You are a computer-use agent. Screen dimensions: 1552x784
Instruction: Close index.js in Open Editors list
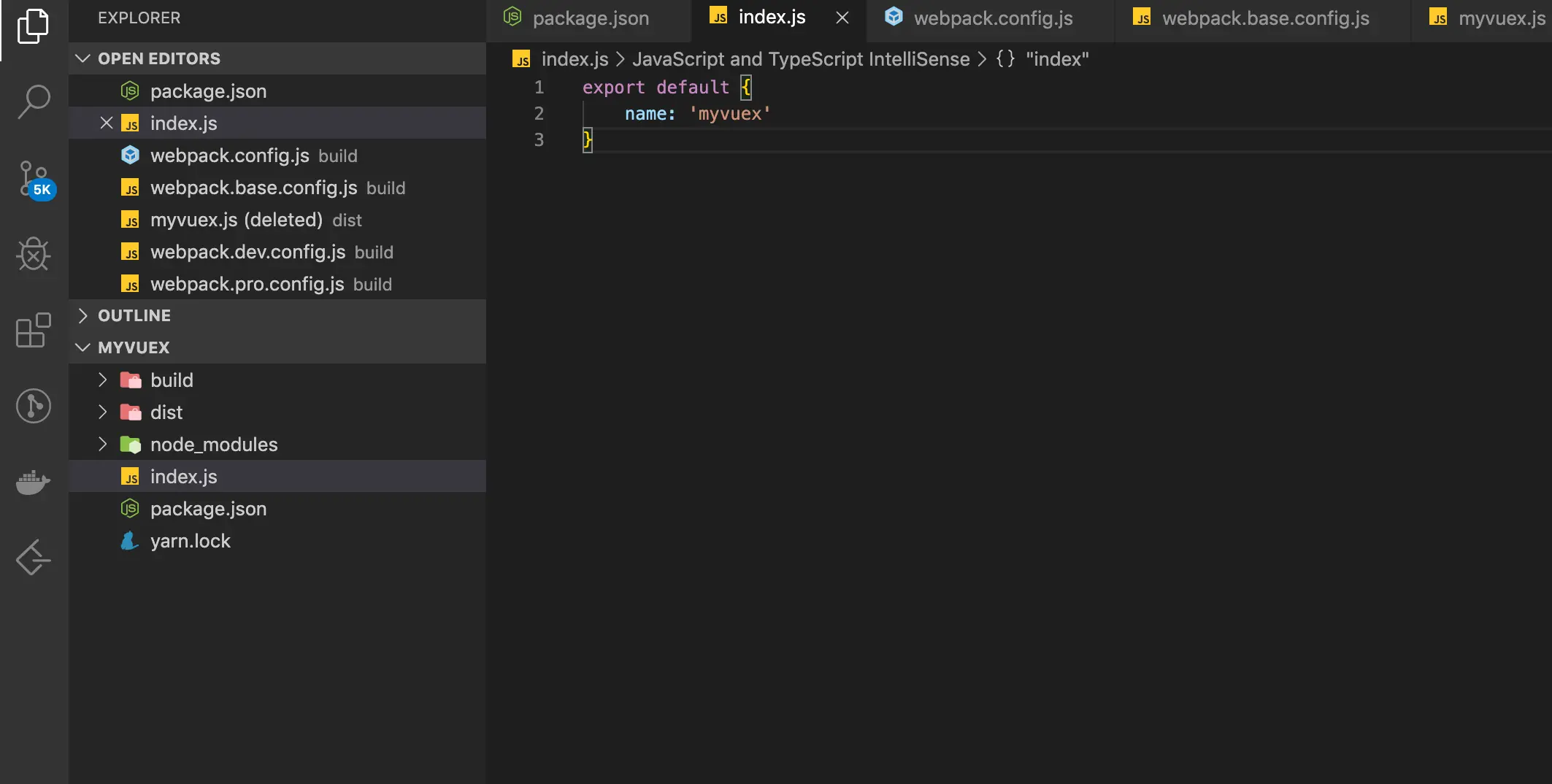(107, 123)
